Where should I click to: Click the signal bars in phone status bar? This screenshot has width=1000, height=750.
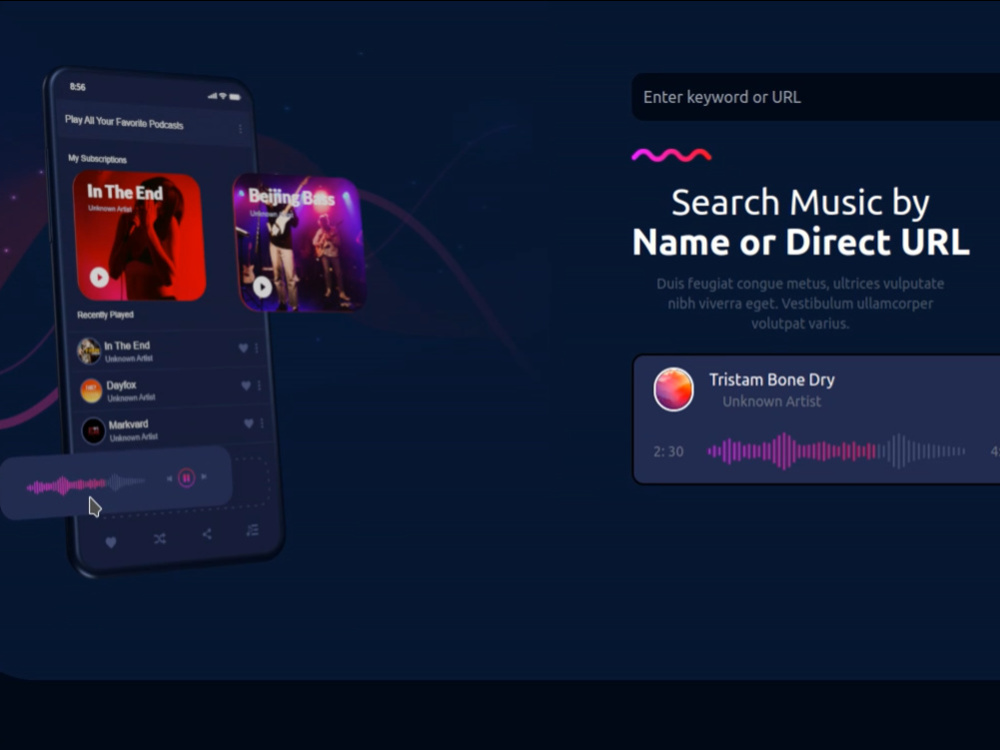212,96
